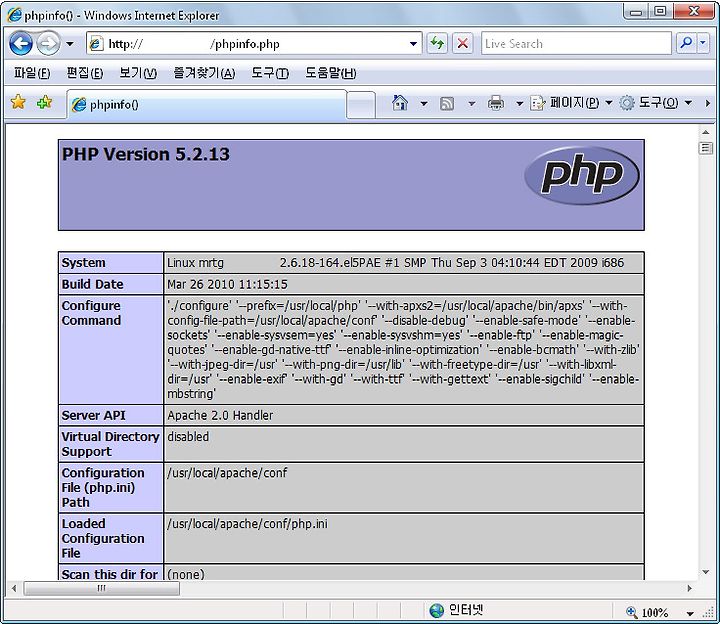Open the 도구(O) gear toolbar menu
720x624 pixels.
[x=655, y=102]
